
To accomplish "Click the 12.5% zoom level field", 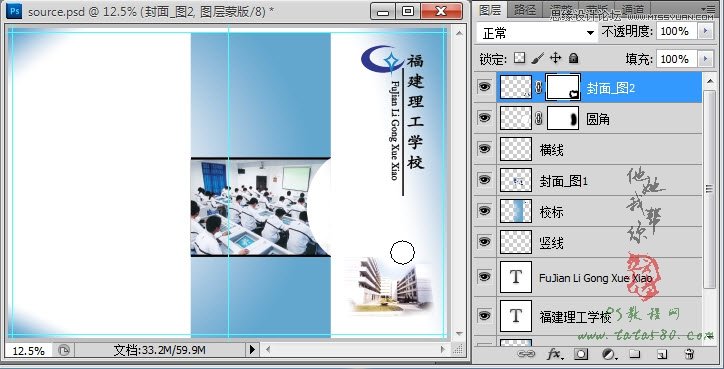I will [x=29, y=351].
